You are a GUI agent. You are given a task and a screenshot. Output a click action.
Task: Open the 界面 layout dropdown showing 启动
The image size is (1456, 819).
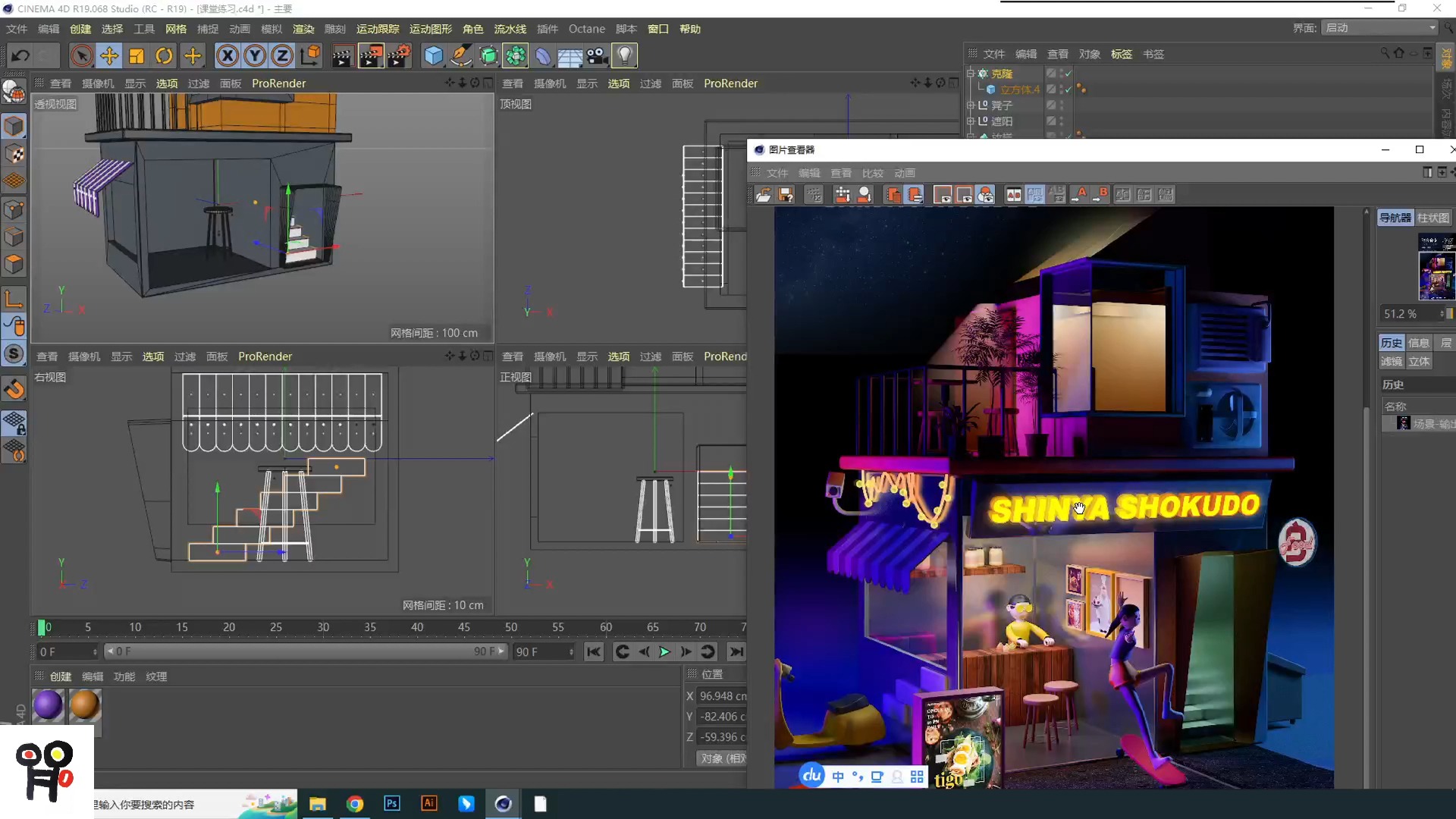pyautogui.click(x=1380, y=28)
